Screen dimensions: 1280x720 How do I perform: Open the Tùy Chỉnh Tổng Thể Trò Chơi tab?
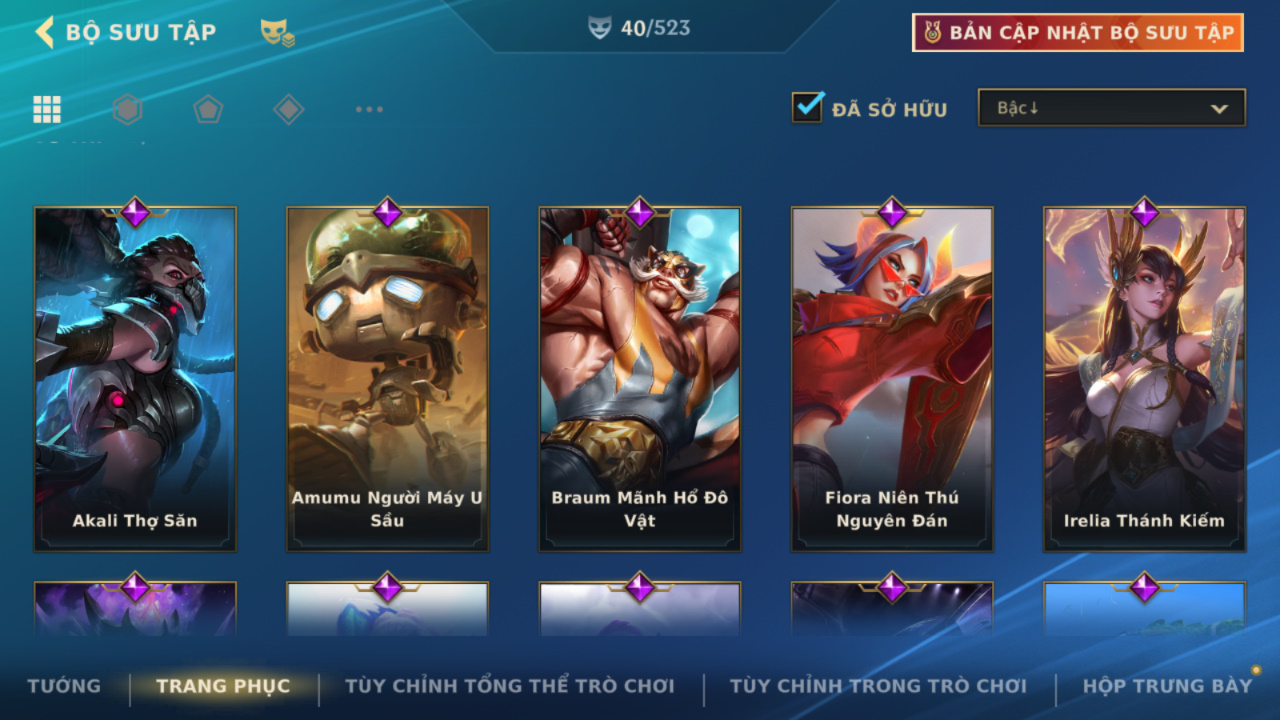point(510,686)
